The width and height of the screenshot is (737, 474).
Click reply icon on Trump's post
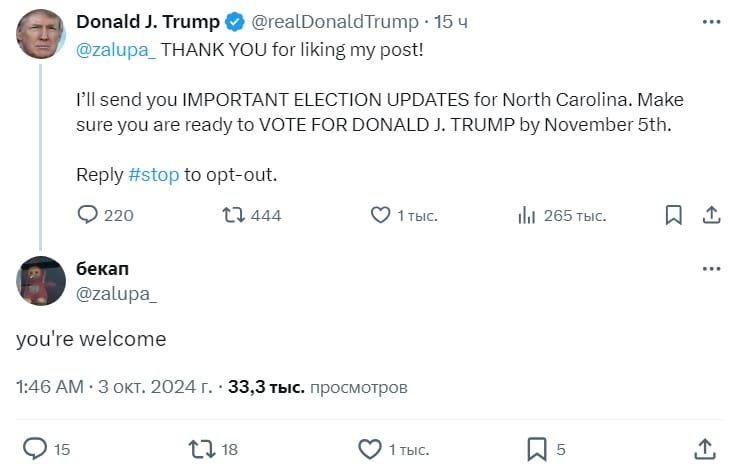click(87, 215)
